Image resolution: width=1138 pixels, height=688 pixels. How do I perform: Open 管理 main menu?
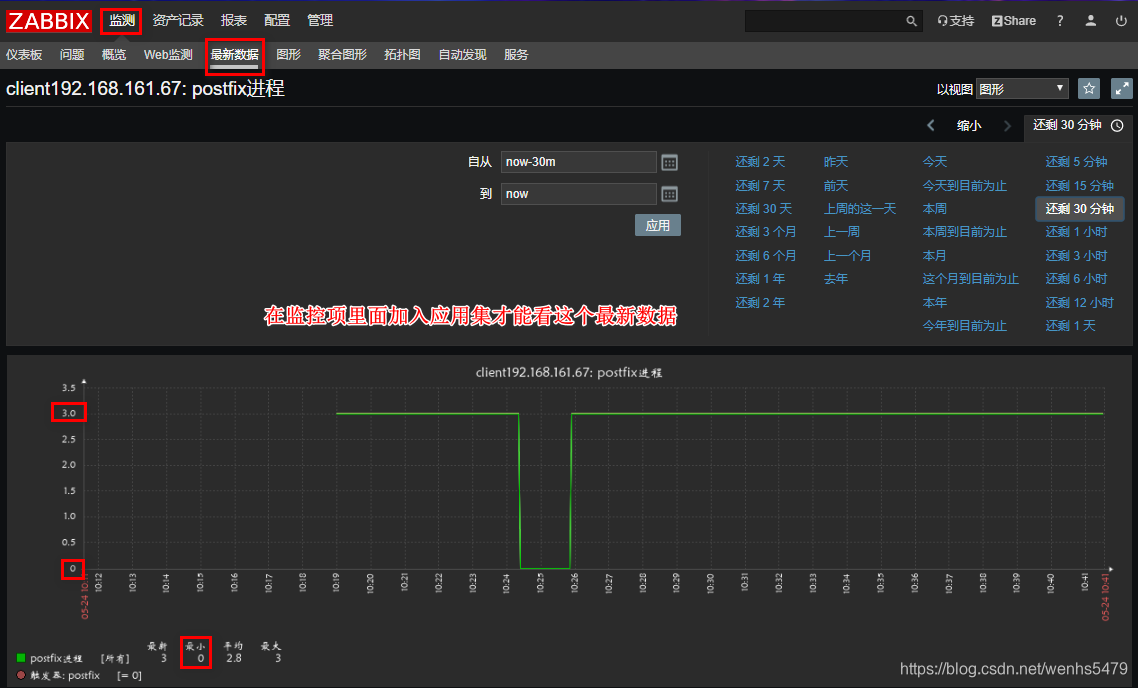pos(320,20)
